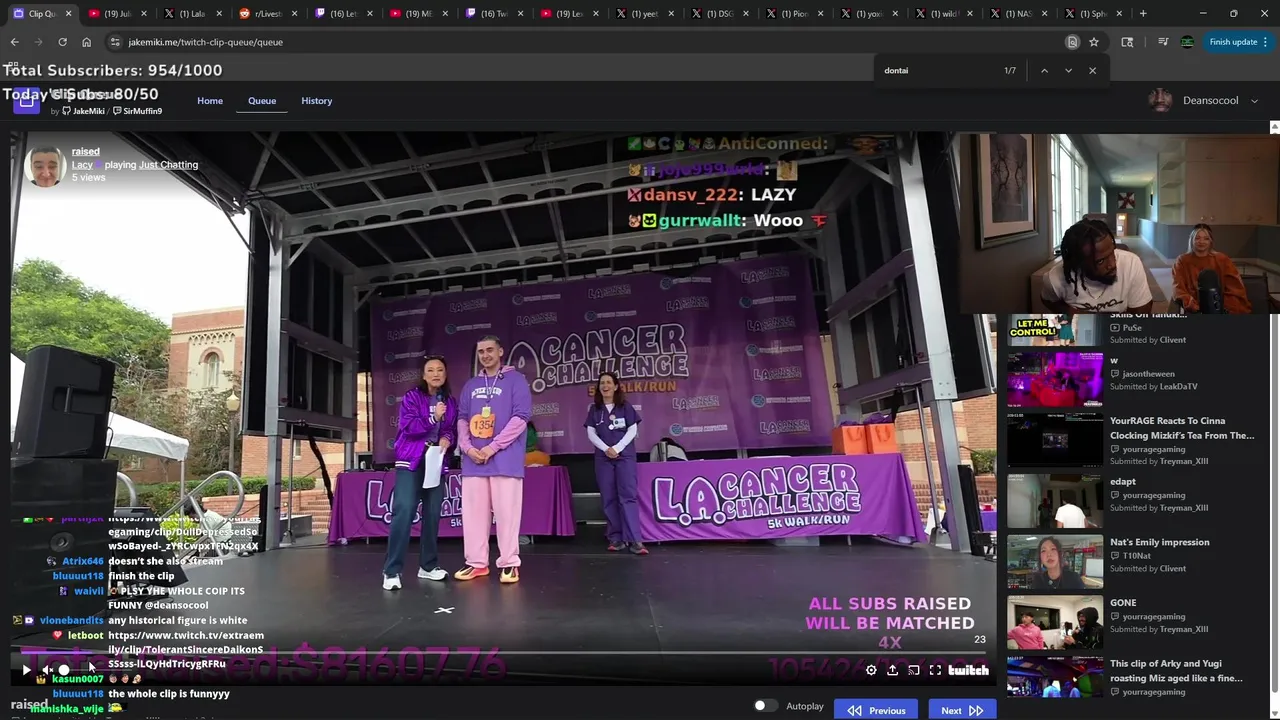
Task: Close the Clip Queue browser tab
Action: (69, 14)
